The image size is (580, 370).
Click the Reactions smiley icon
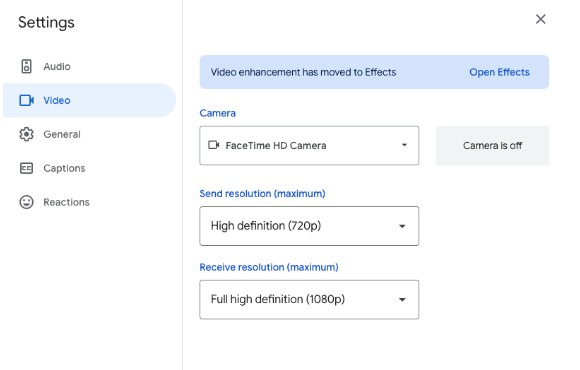pyautogui.click(x=26, y=202)
